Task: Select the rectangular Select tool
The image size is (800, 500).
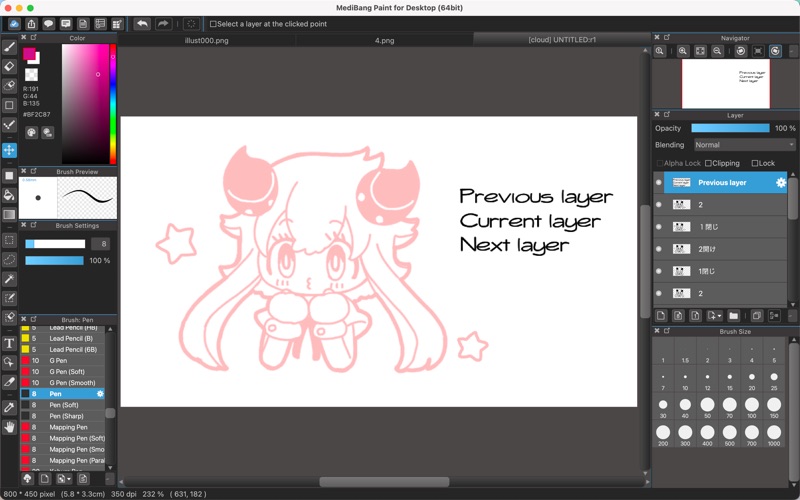Action: [9, 240]
